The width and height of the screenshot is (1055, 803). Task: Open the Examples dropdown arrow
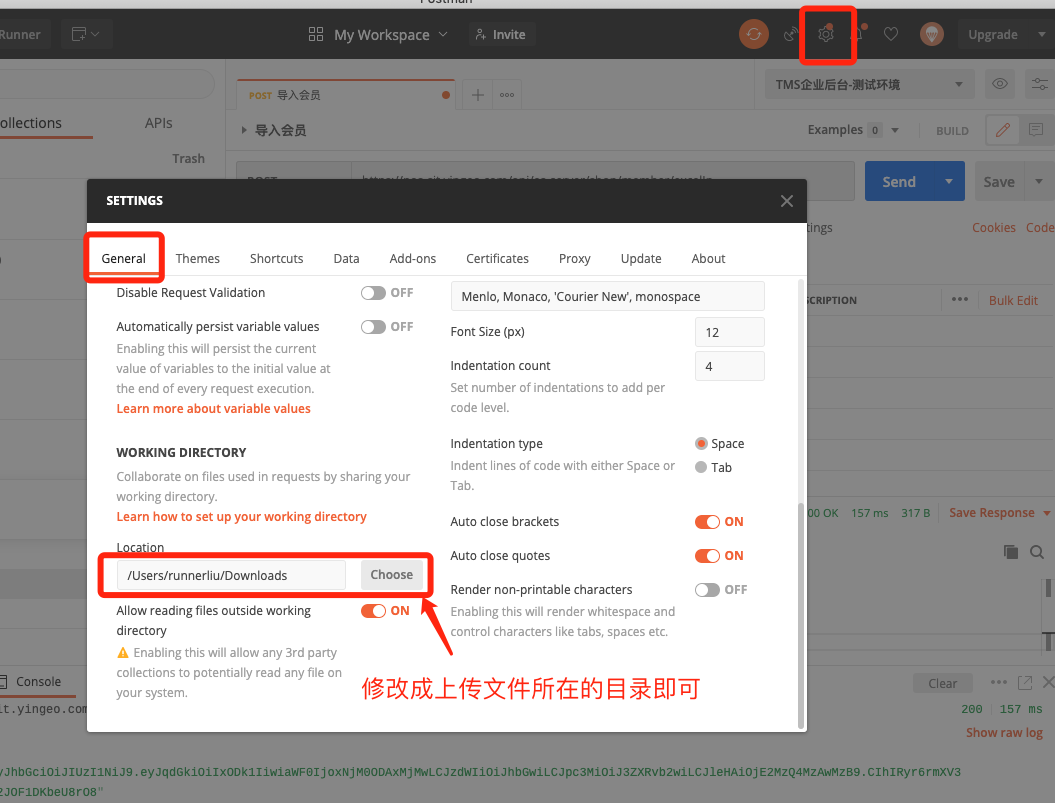895,130
